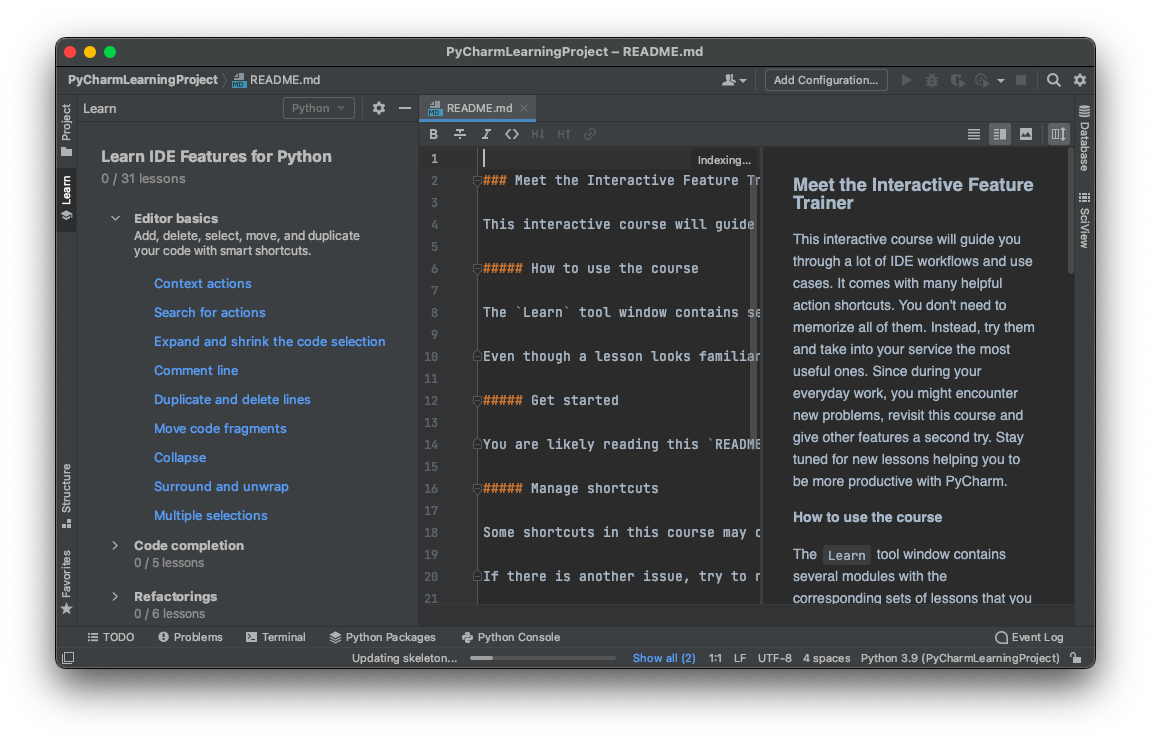Click the Run with Coverage icon

957,80
